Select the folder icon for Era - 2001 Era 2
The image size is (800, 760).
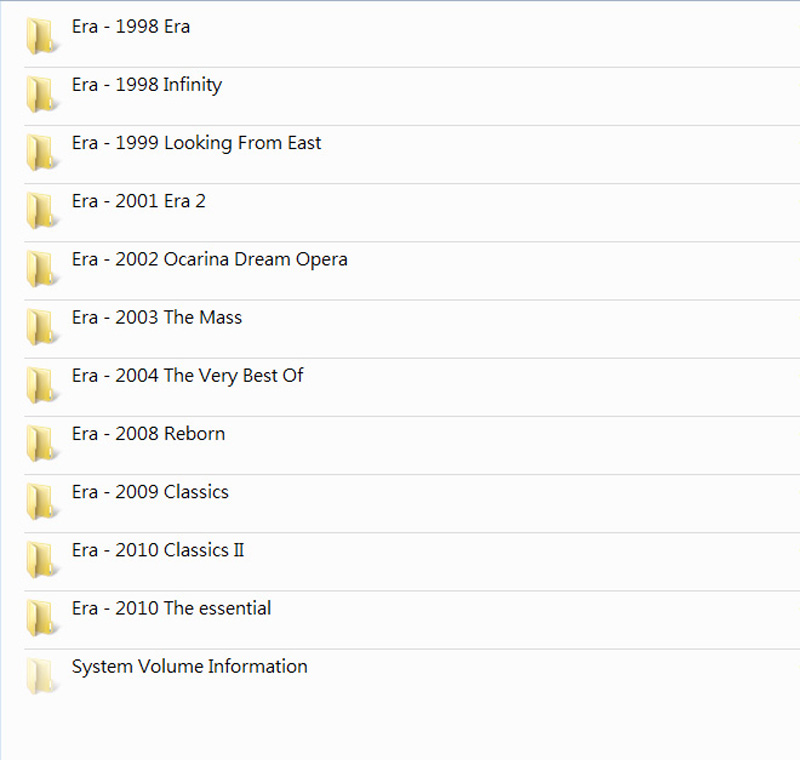coord(41,211)
